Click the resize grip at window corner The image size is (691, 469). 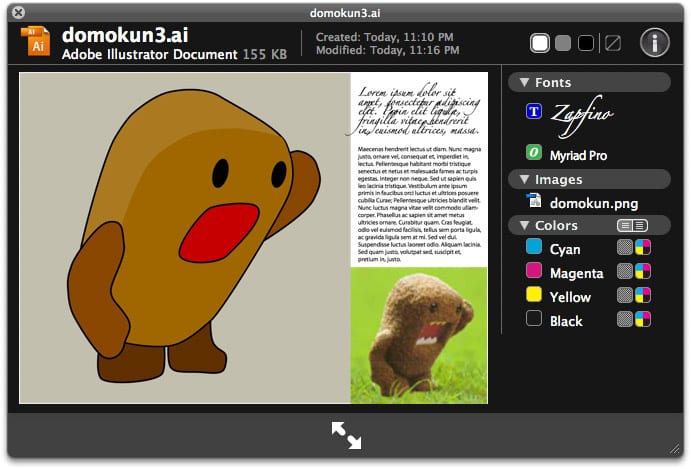point(675,449)
